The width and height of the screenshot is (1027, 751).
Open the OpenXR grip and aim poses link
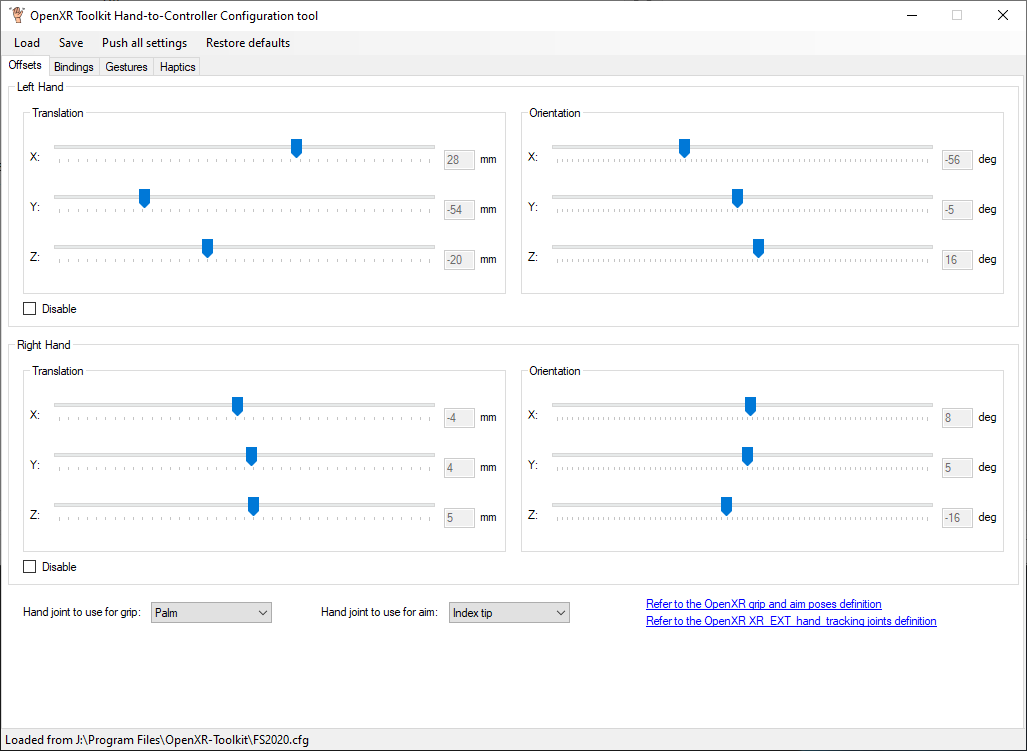click(x=763, y=604)
